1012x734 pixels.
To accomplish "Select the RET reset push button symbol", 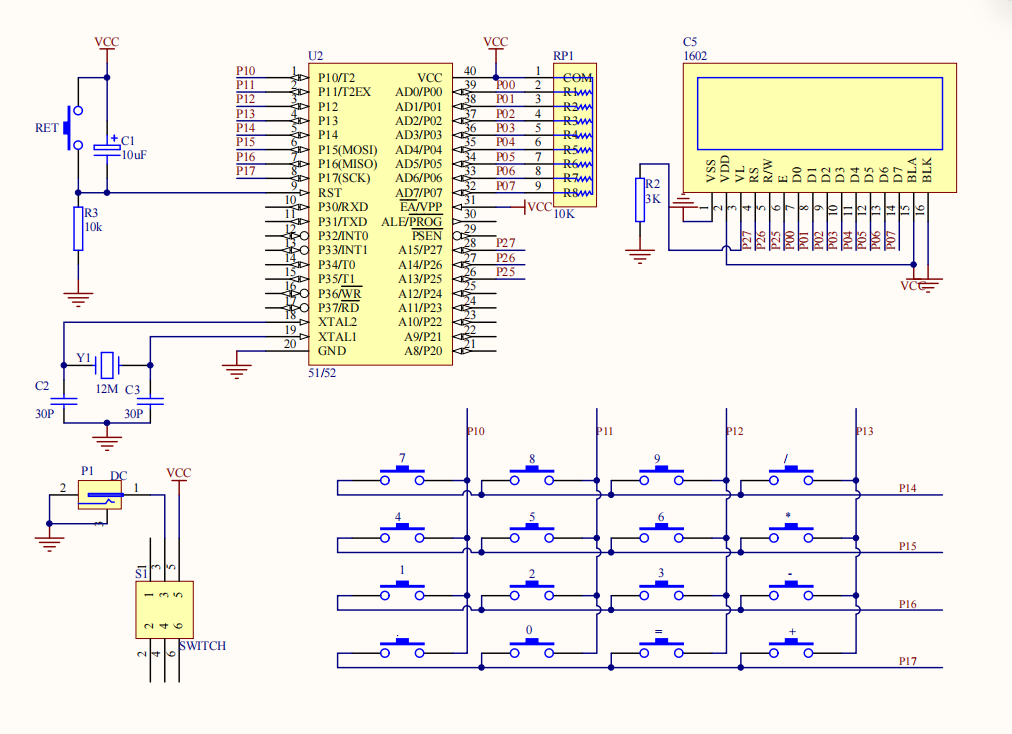I will (74, 128).
